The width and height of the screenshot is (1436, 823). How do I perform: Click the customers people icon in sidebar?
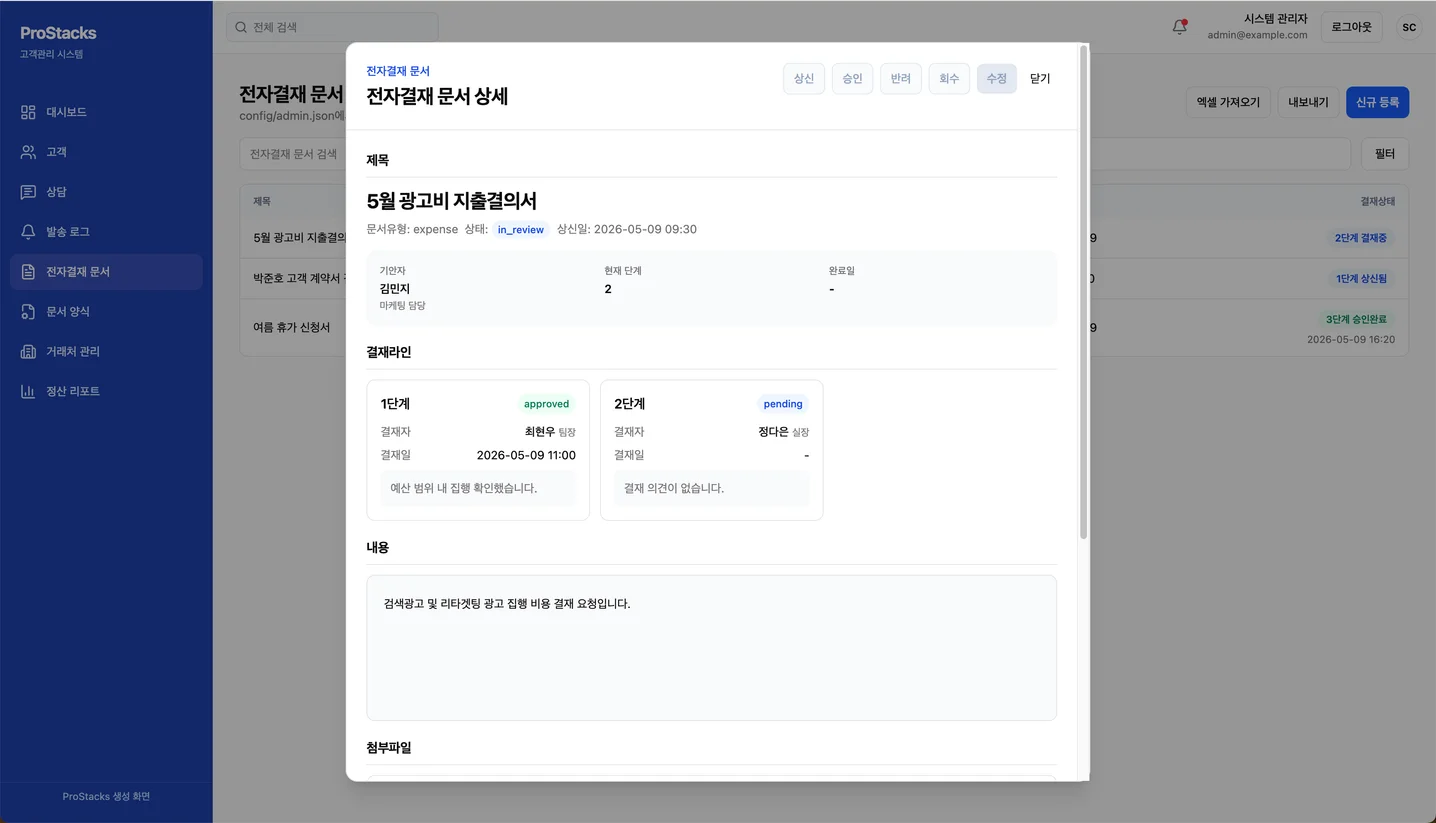coord(28,152)
